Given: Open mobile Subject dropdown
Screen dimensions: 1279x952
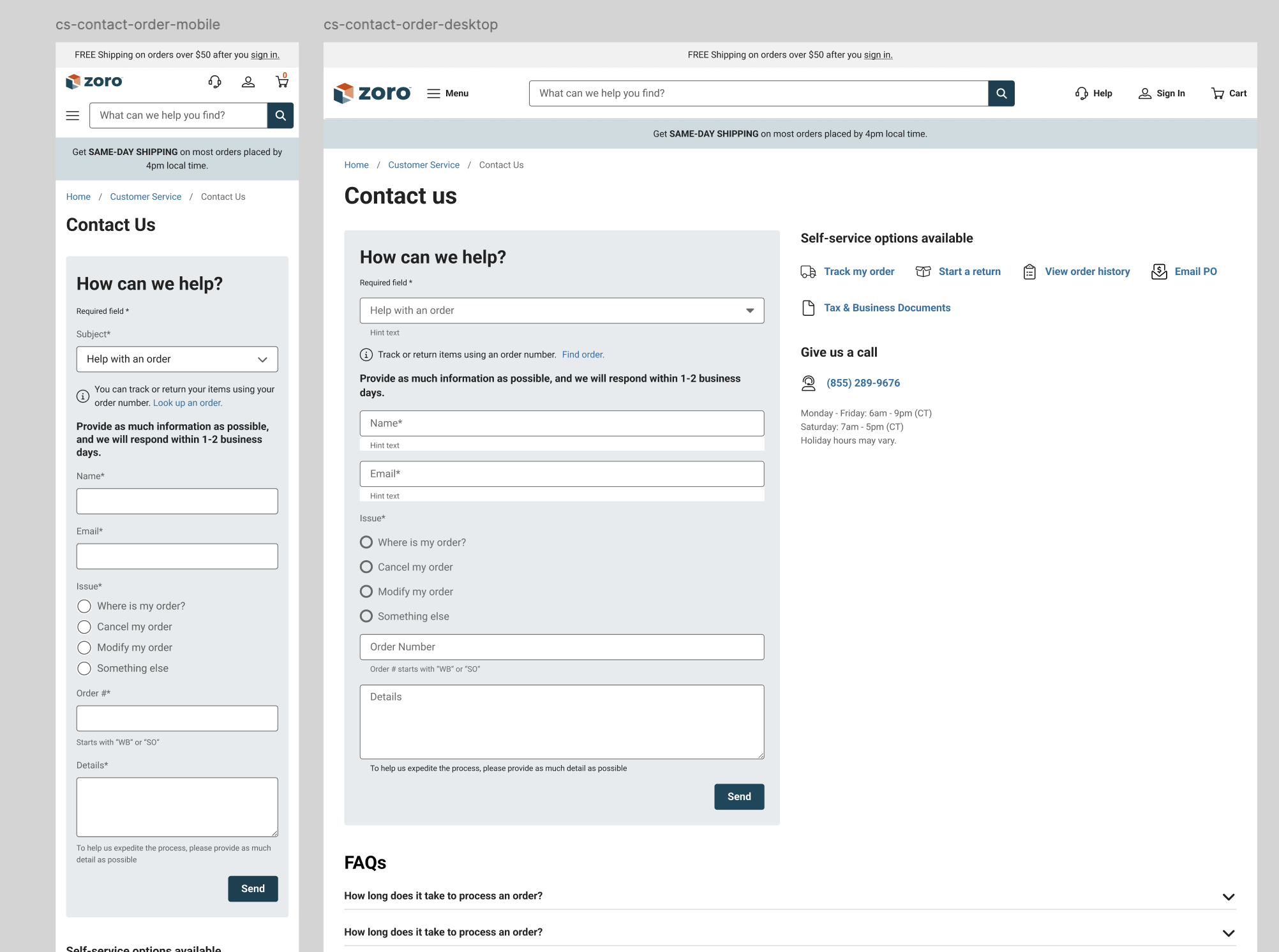Looking at the screenshot, I should [177, 359].
